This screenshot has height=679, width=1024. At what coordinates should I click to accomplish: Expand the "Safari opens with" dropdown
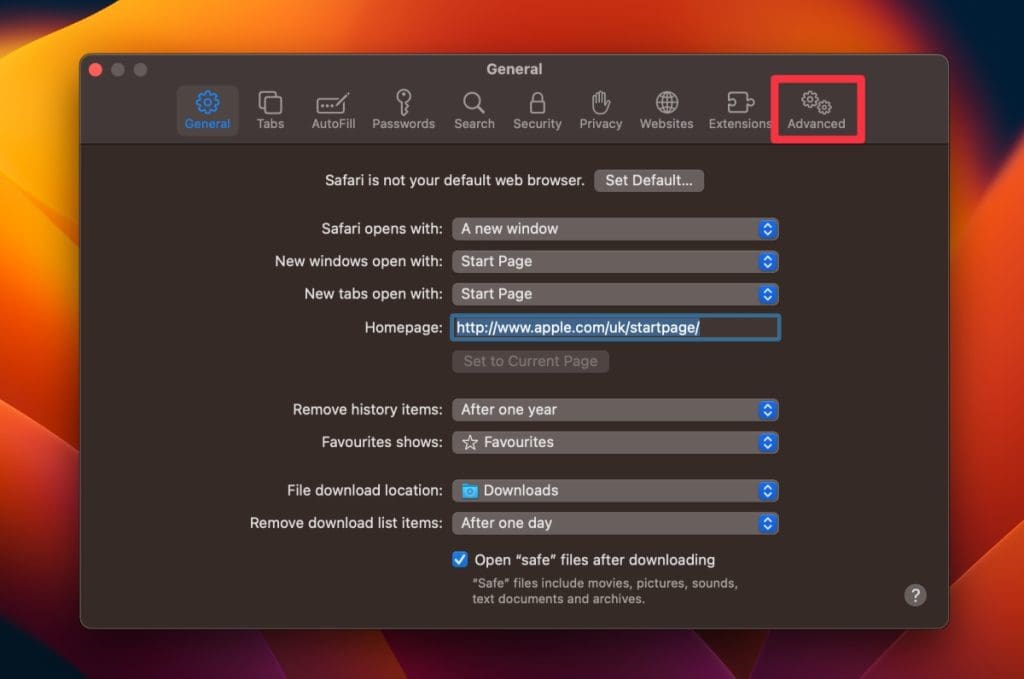pos(615,229)
